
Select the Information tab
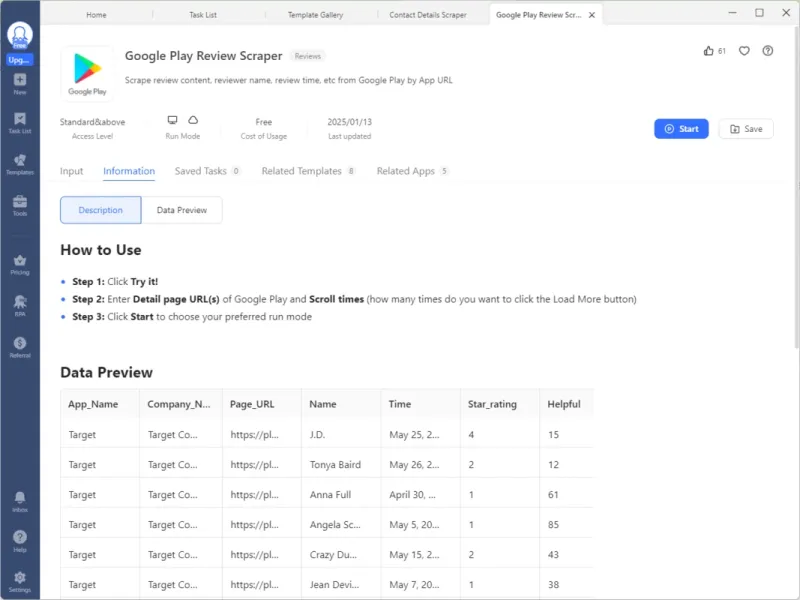129,171
